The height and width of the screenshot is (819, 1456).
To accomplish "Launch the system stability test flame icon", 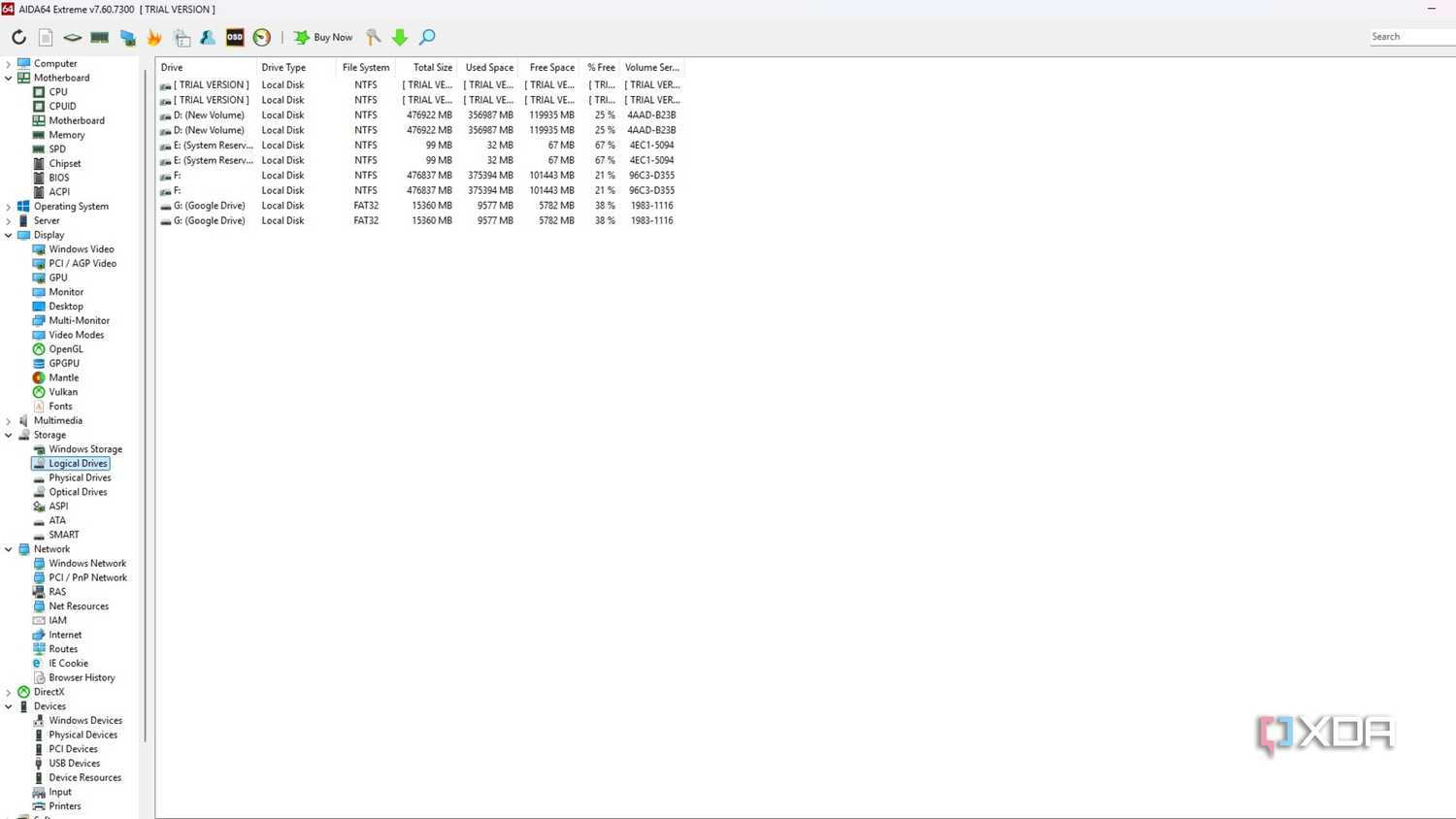I will click(153, 37).
